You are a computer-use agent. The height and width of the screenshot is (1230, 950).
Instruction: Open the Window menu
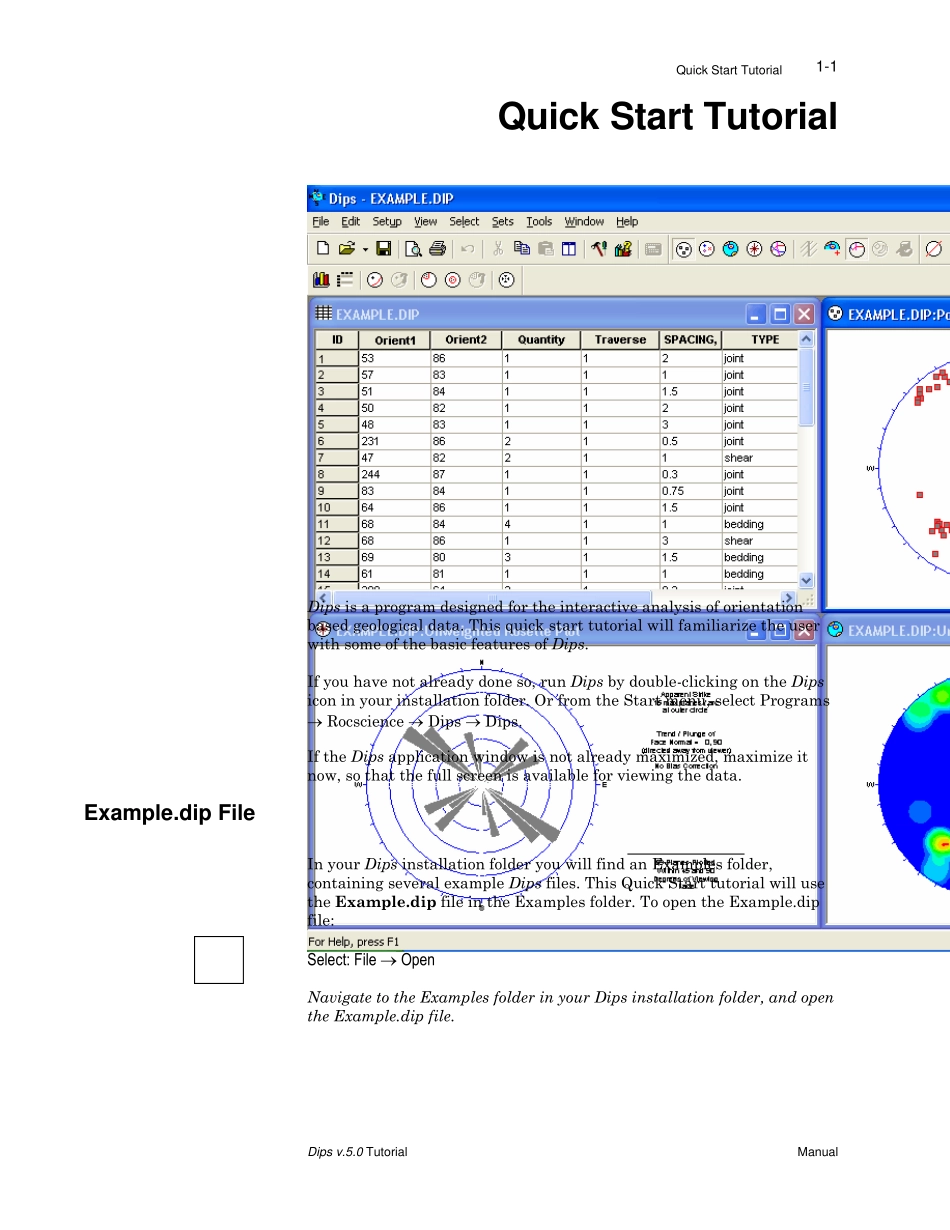tap(584, 222)
